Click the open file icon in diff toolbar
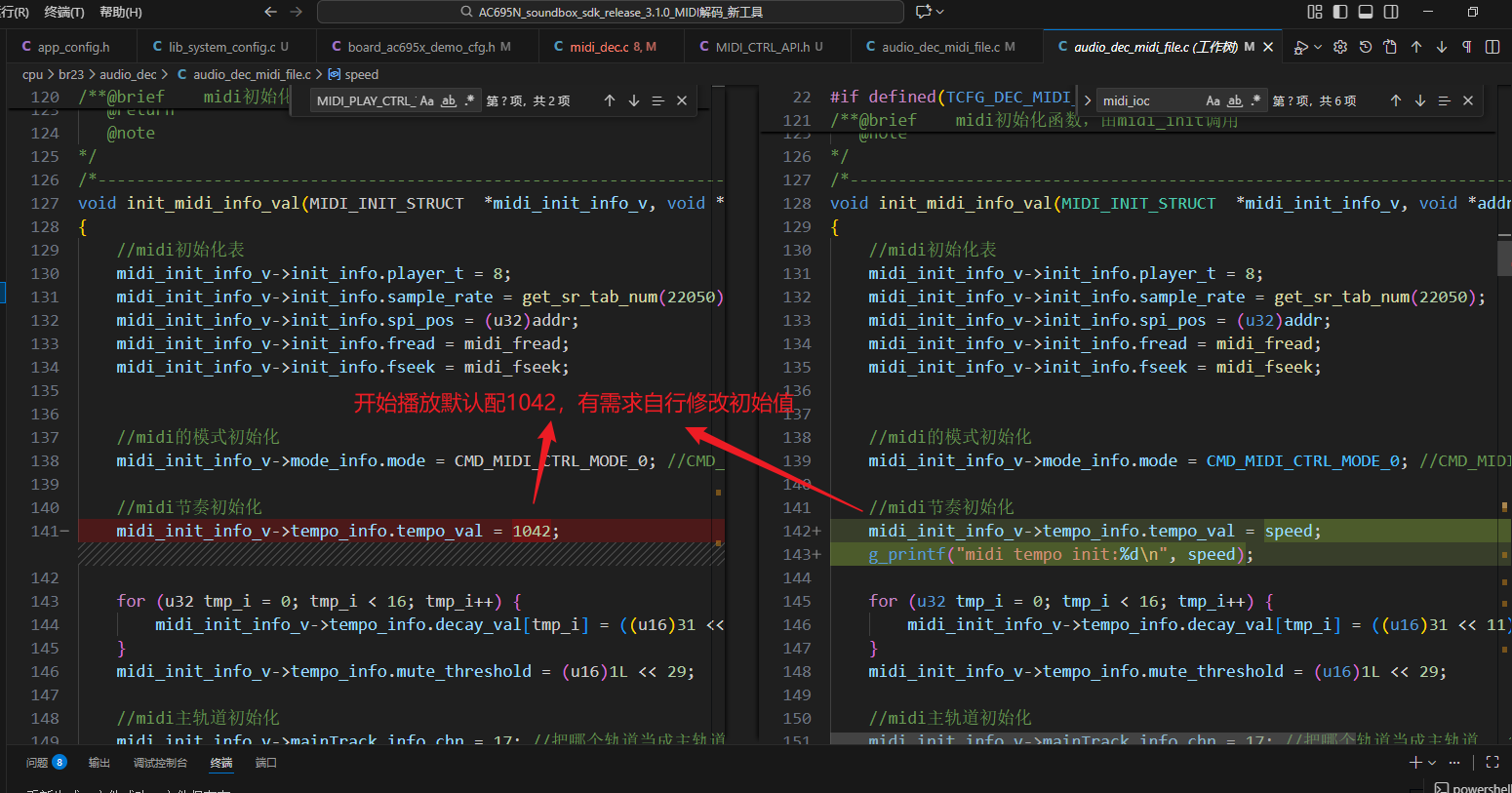Viewport: 1512px width, 793px height. click(x=1390, y=47)
